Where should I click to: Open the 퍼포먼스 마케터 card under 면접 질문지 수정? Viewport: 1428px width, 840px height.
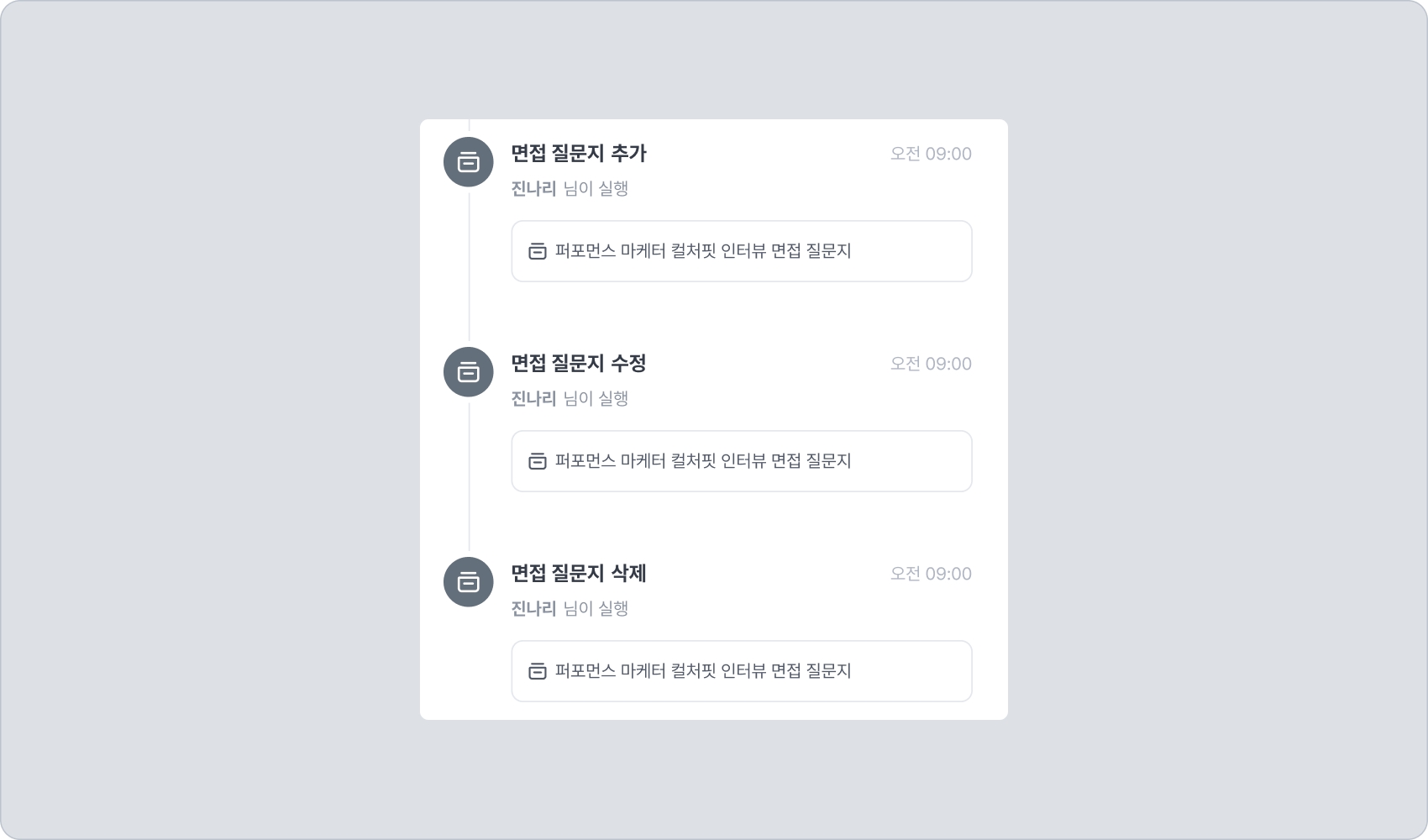coord(741,461)
